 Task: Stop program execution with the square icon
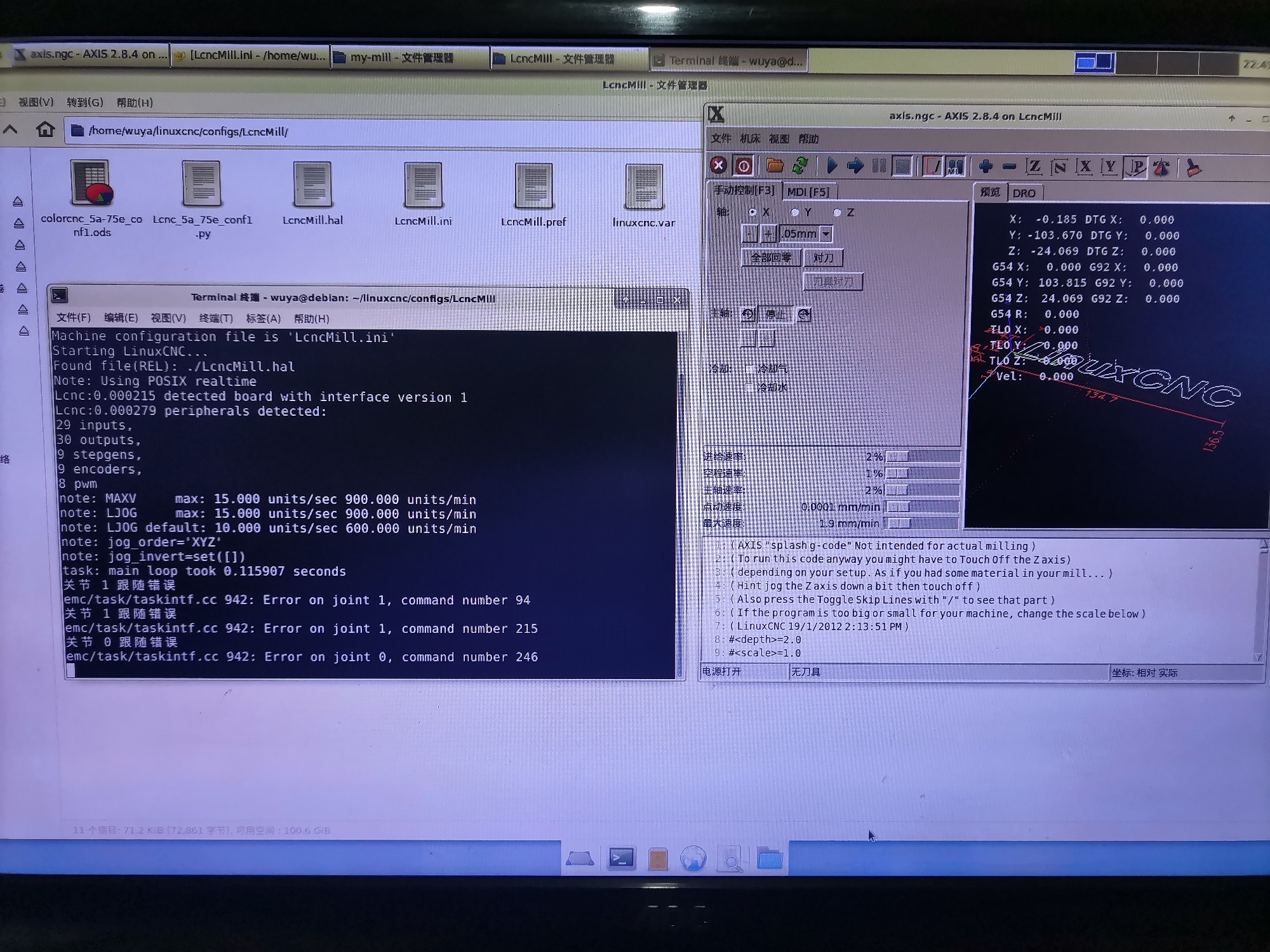[x=902, y=166]
